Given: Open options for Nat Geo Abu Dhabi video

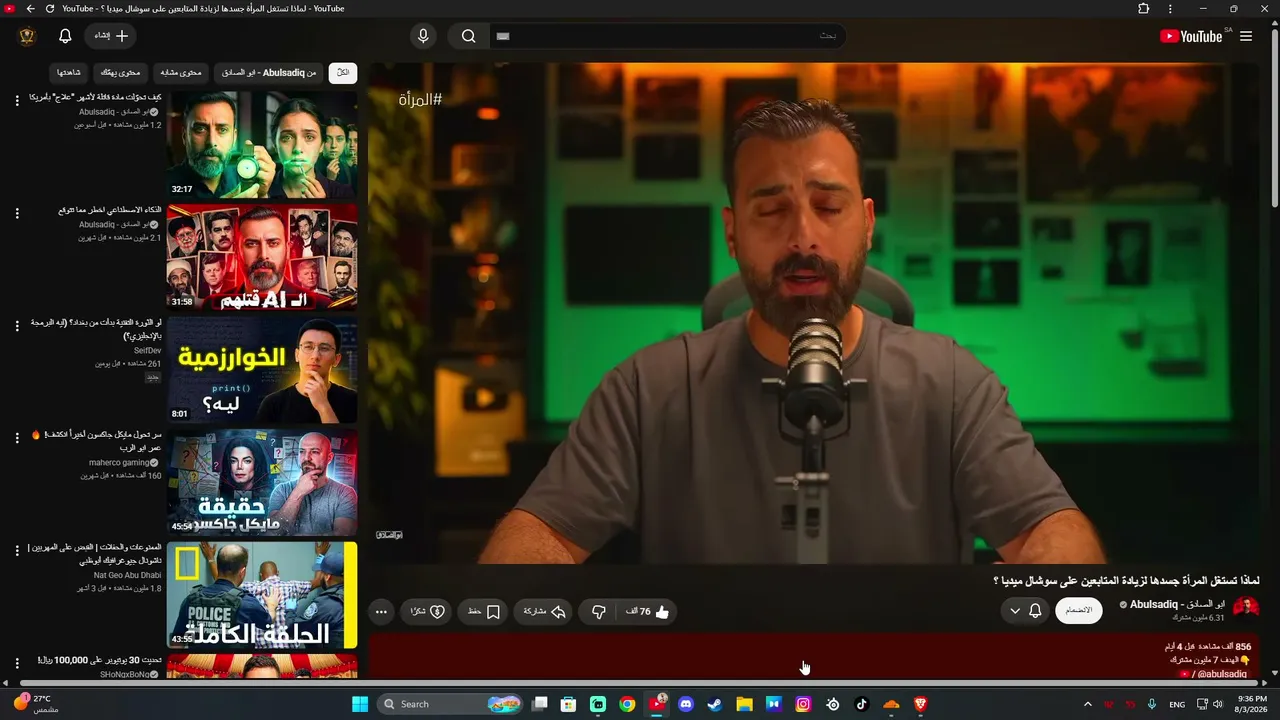Looking at the screenshot, I should pos(16,550).
